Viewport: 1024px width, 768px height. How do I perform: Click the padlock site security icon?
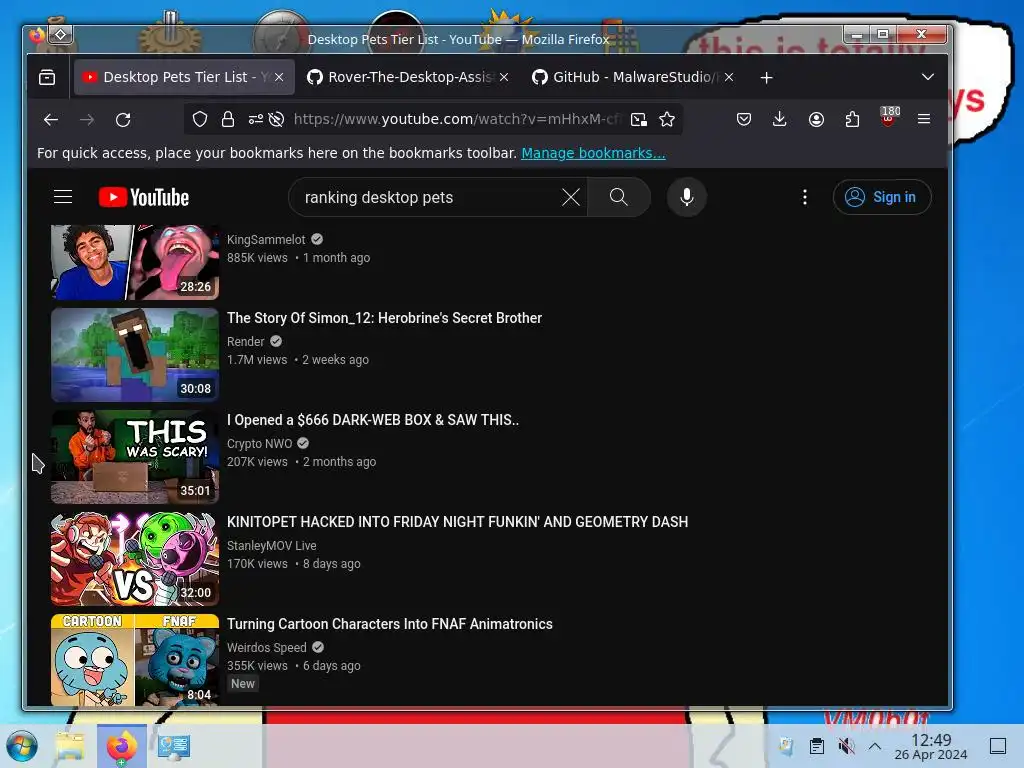[x=227, y=119]
